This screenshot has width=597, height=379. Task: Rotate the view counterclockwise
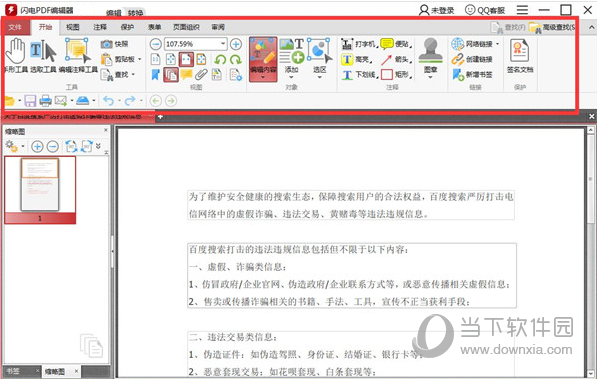coord(220,59)
